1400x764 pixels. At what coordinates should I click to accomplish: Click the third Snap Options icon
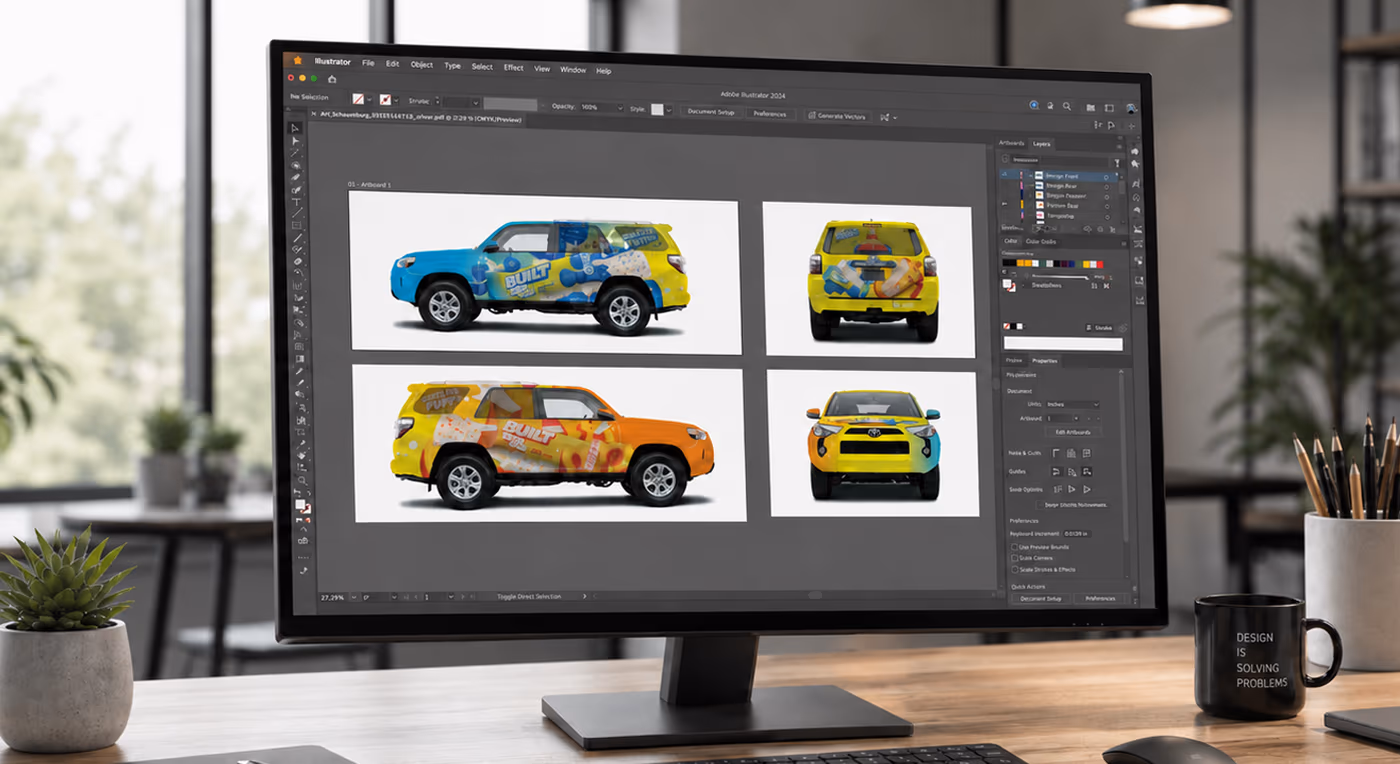[1087, 489]
